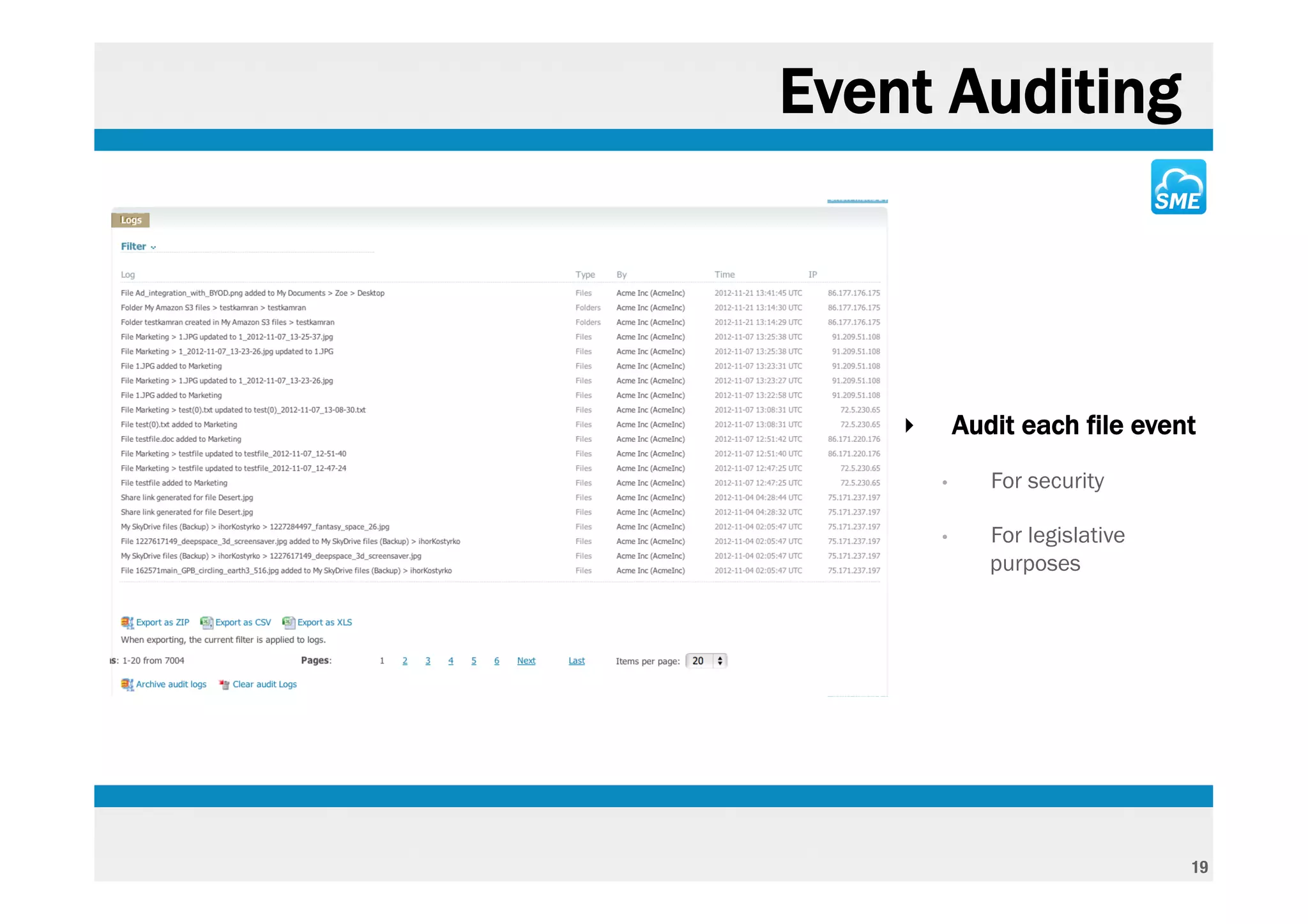1308x924 pixels.
Task: Select log 'File testfile.doc added to Marketing'
Action: tap(181, 439)
